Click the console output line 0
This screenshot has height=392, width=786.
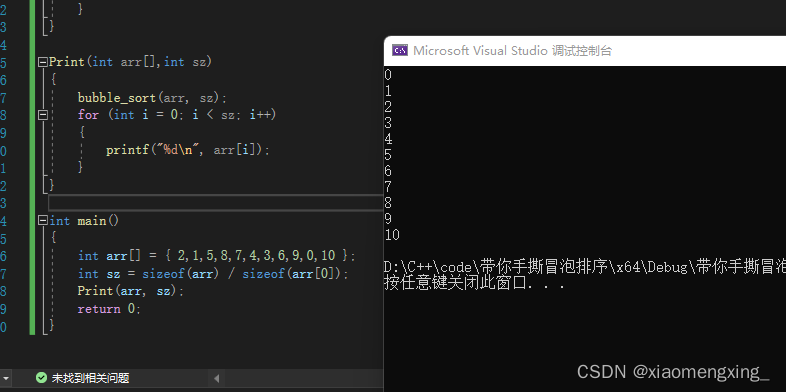[x=388, y=75]
